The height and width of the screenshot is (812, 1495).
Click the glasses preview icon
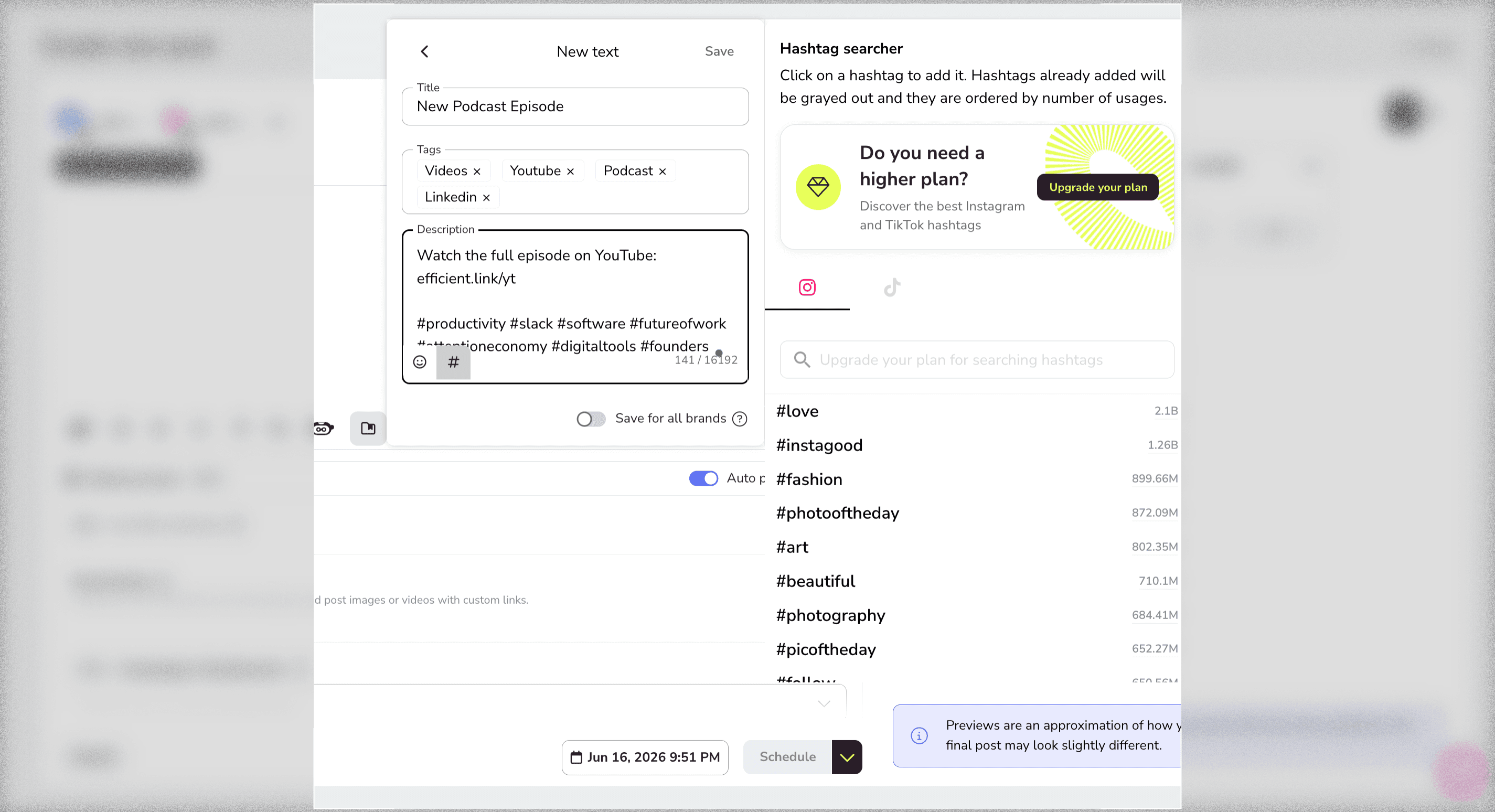(323, 429)
